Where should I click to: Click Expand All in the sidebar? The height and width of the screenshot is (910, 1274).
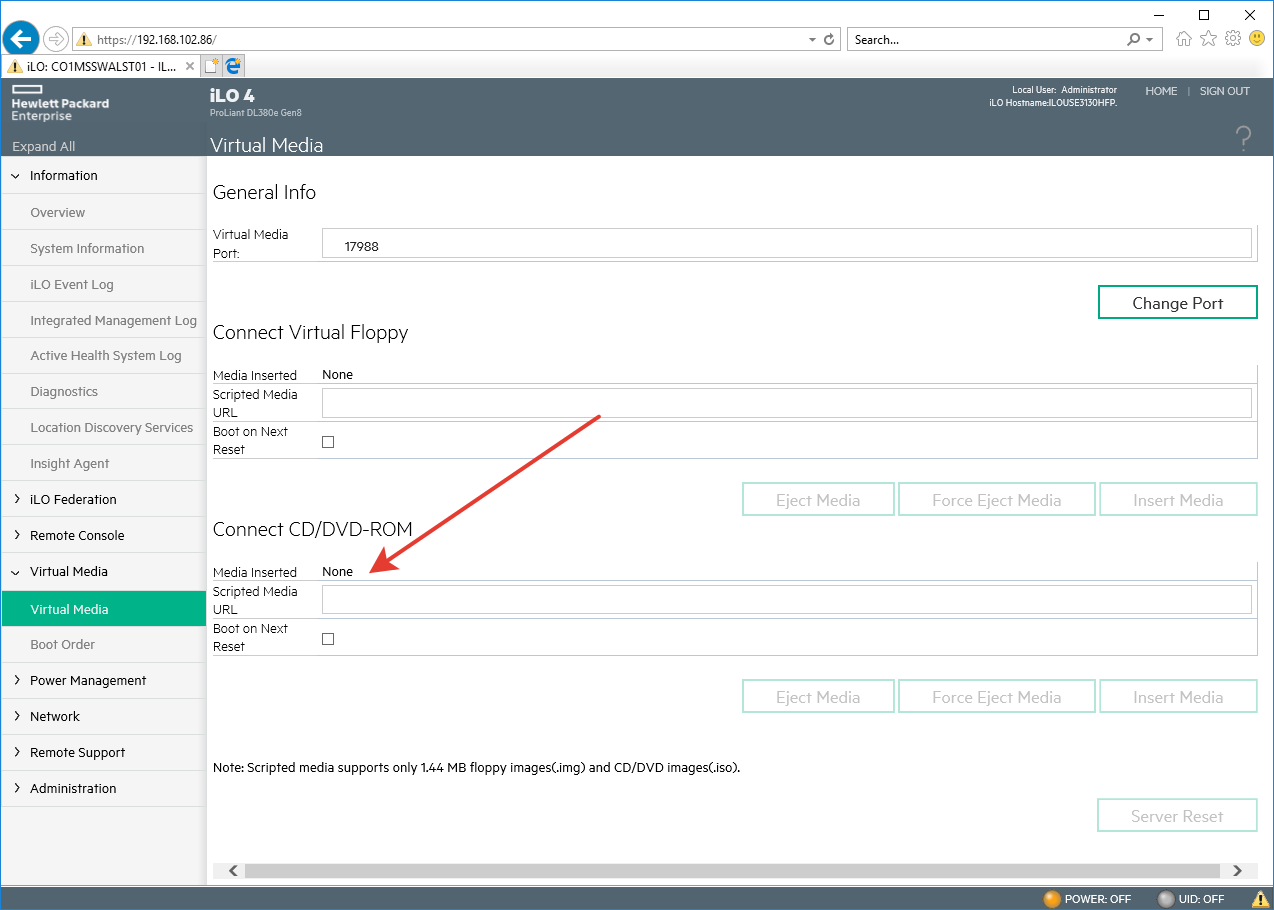(44, 146)
